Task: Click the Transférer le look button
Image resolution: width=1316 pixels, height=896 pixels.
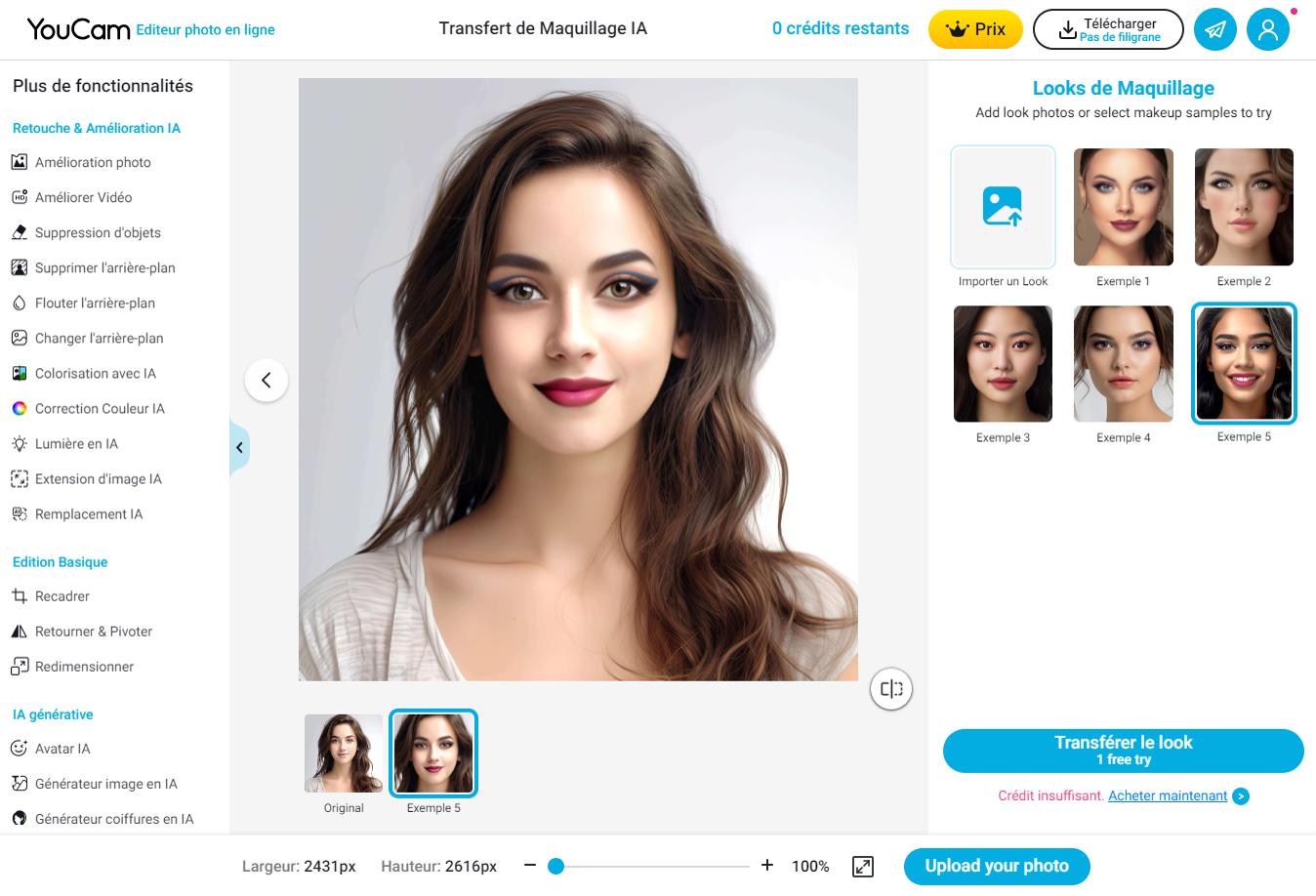Action: 1123,751
